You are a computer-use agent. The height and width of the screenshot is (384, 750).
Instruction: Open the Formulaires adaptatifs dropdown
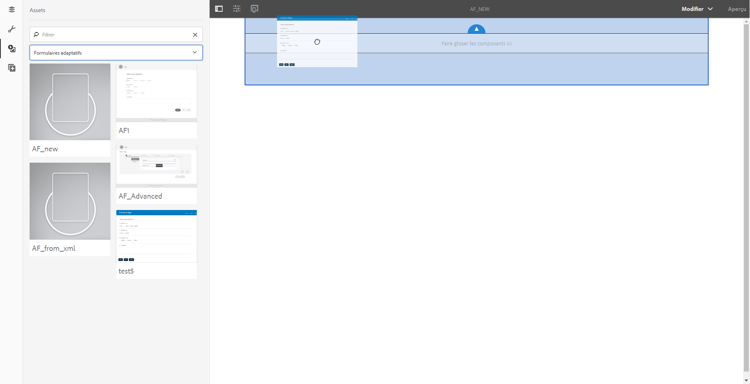click(116, 53)
